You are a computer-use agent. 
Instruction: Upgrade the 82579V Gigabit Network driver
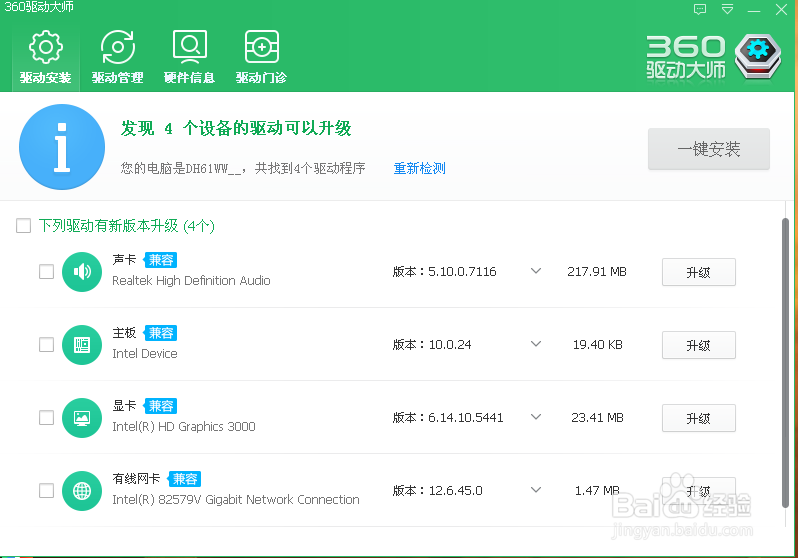click(x=698, y=491)
